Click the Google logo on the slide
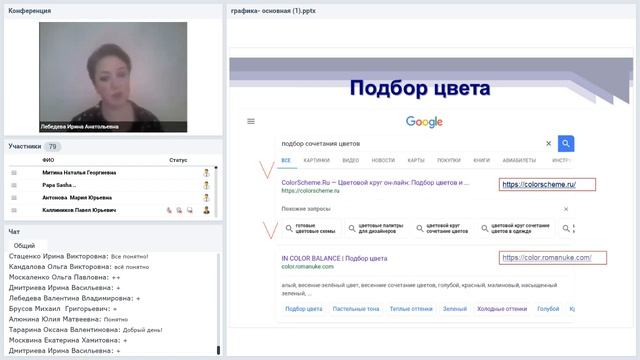The image size is (640, 360). point(424,122)
